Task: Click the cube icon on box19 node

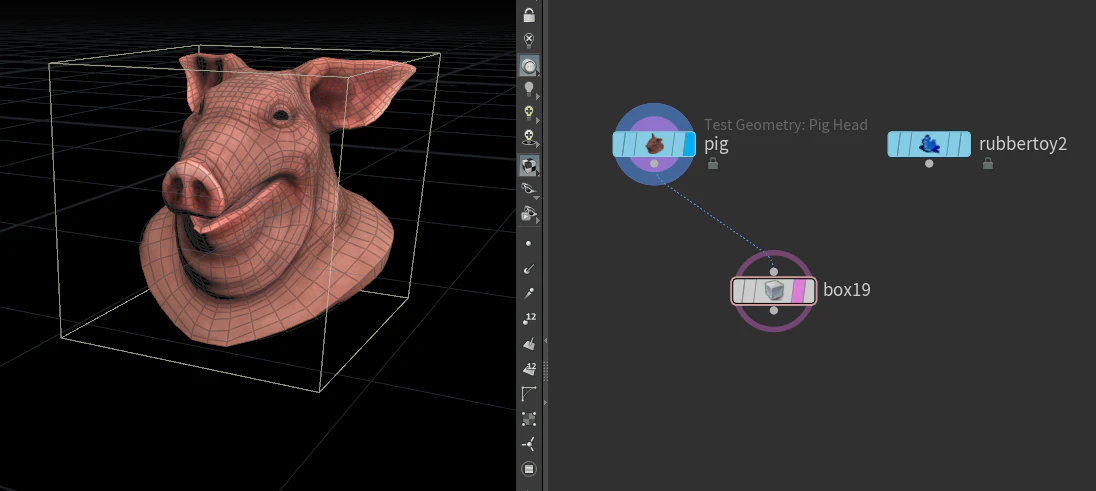Action: 773,291
